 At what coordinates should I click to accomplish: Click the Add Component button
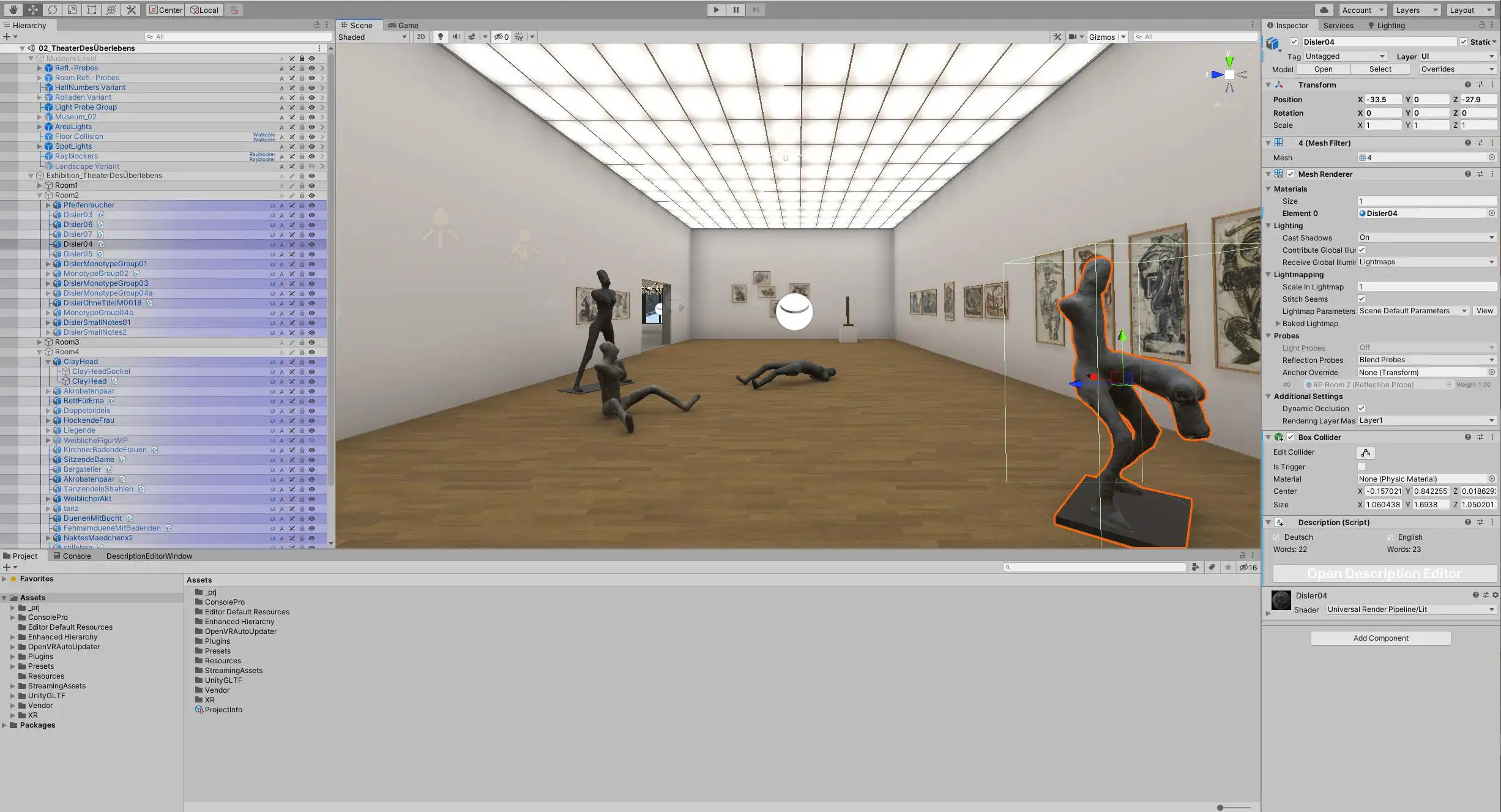click(x=1380, y=638)
